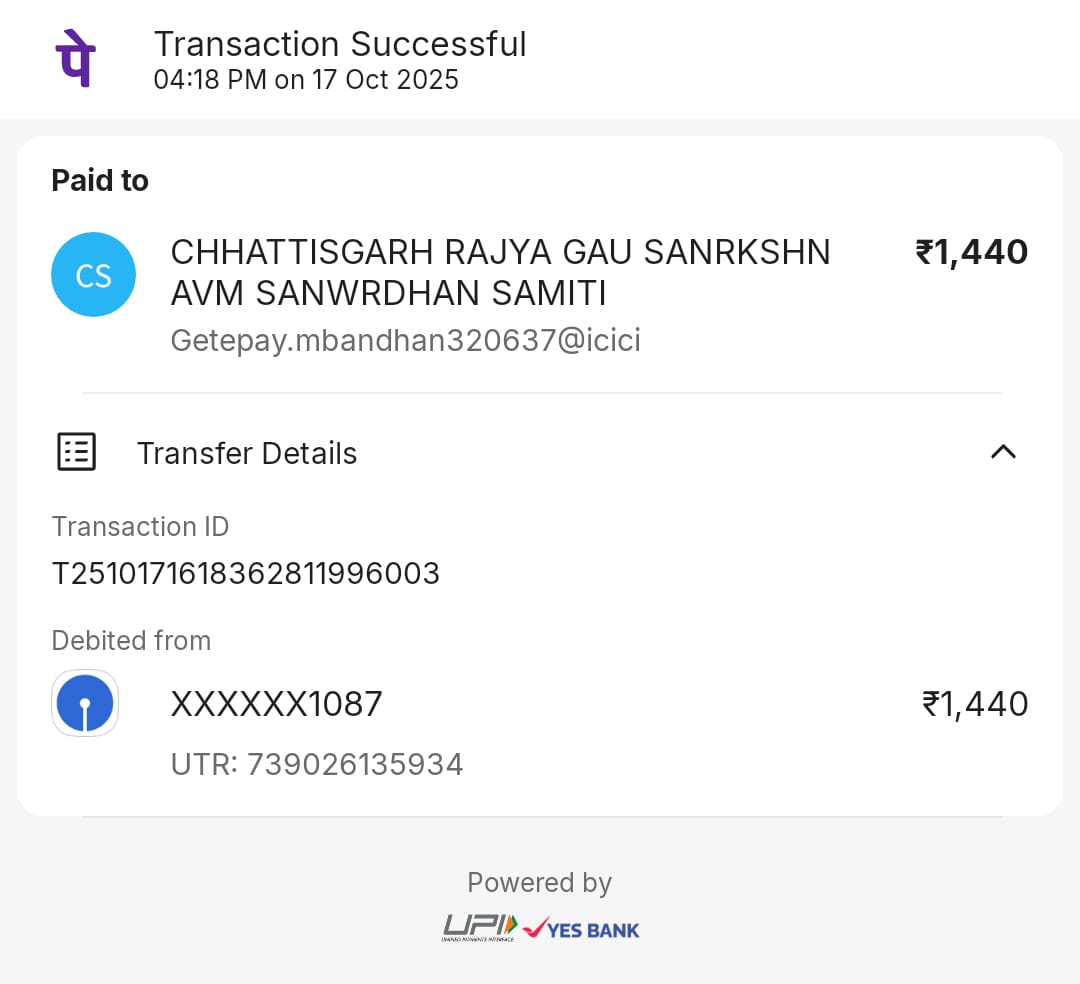Click the bold ₹1,440 paid amount

[971, 252]
